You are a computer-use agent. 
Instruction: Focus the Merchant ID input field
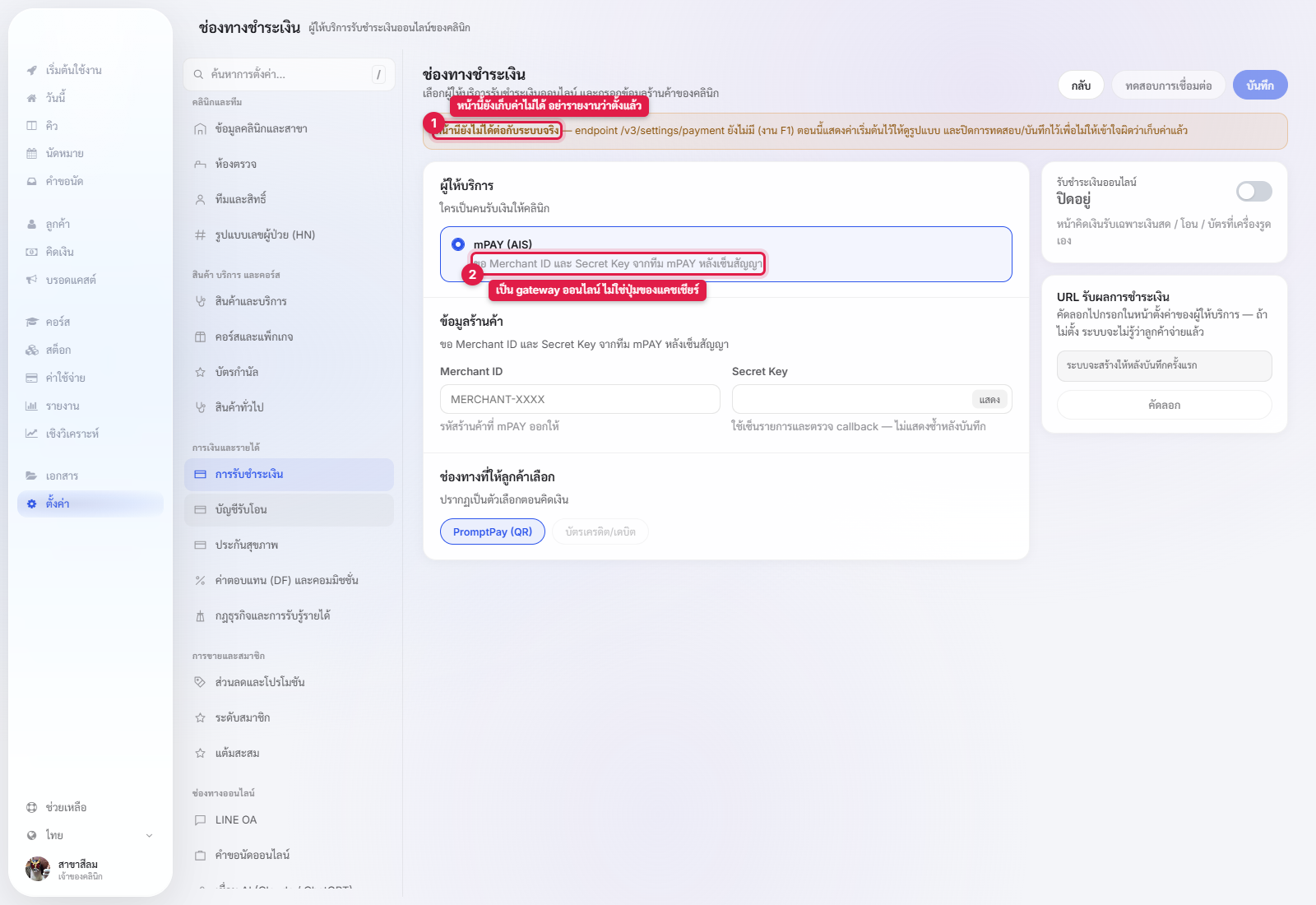(x=580, y=399)
